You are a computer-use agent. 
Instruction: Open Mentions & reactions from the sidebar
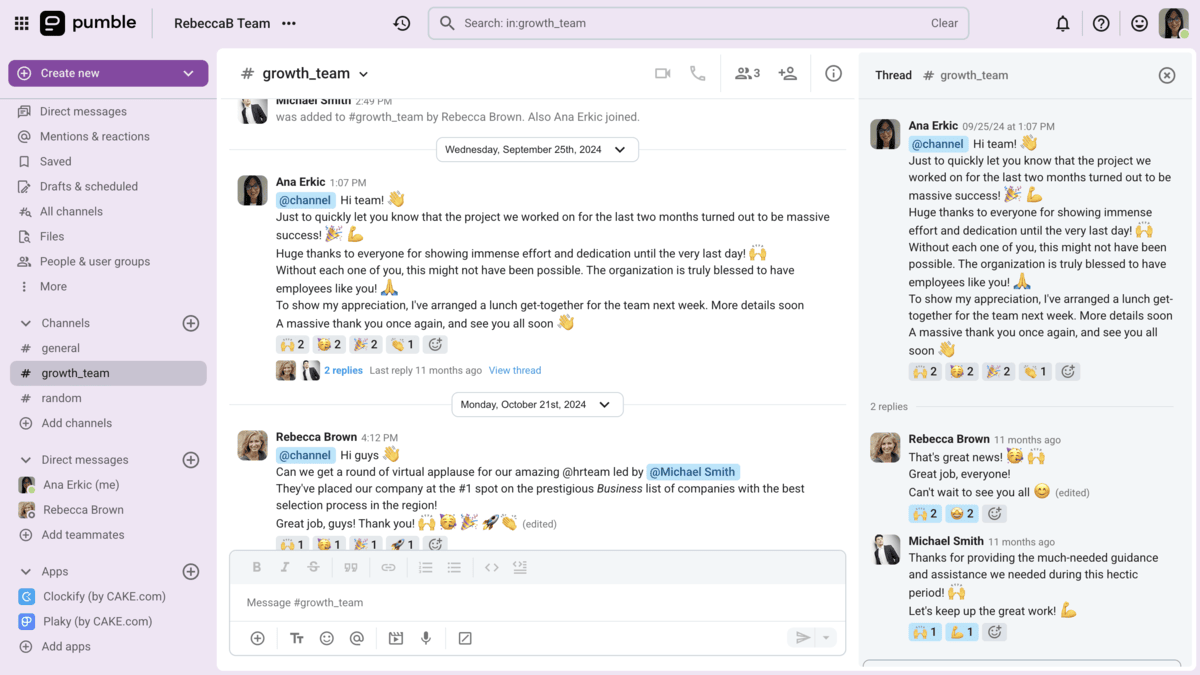(93, 136)
